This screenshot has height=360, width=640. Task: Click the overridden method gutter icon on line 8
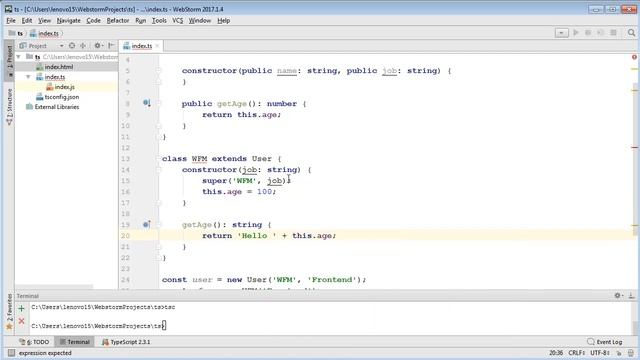tap(147, 103)
